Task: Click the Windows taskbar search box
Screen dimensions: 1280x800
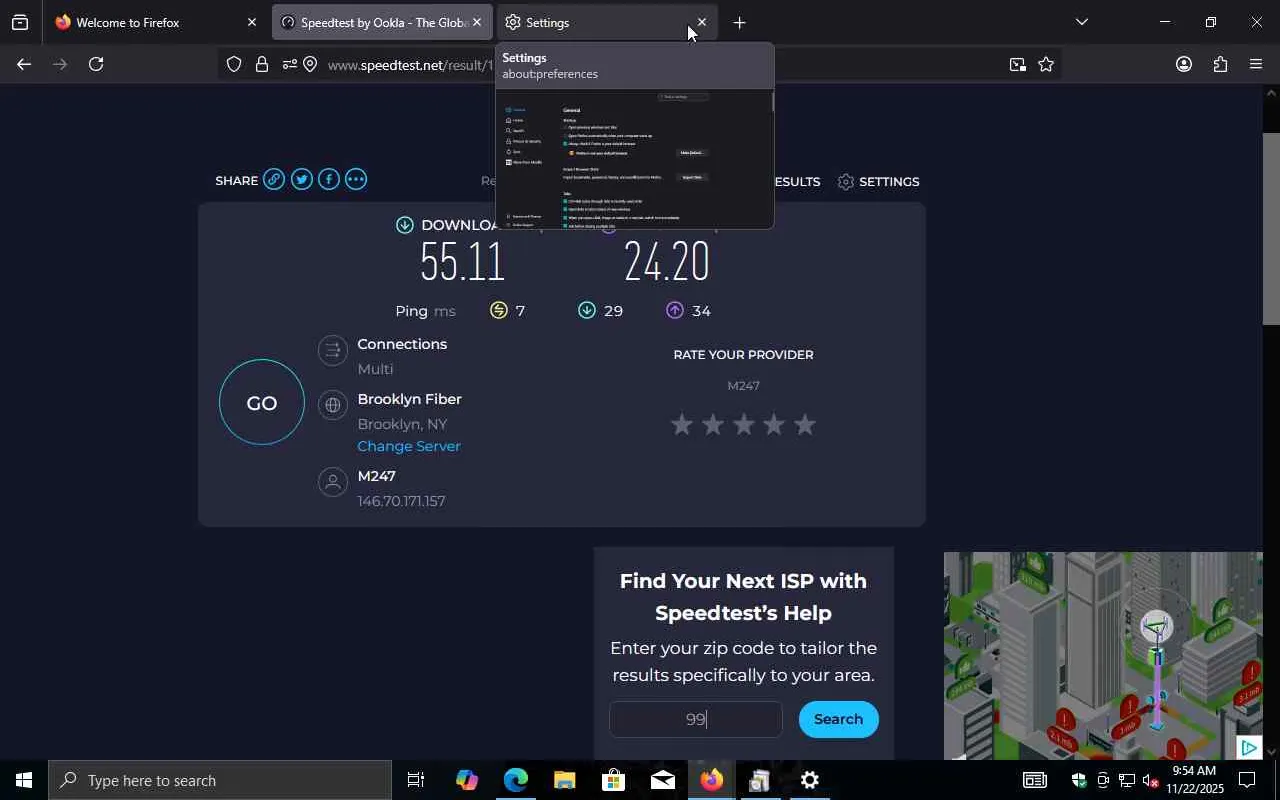Action: 220,780
